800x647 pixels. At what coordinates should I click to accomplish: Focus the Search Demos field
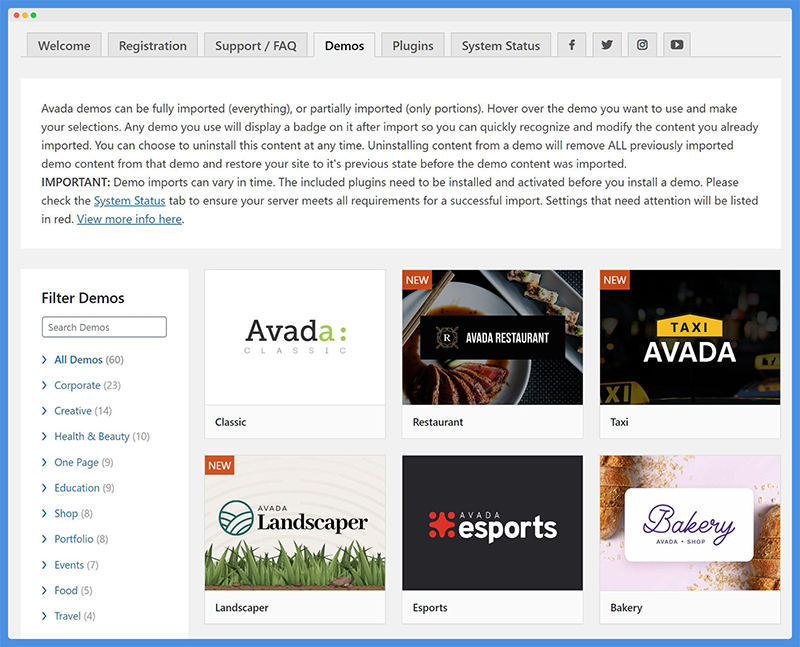pyautogui.click(x=104, y=327)
